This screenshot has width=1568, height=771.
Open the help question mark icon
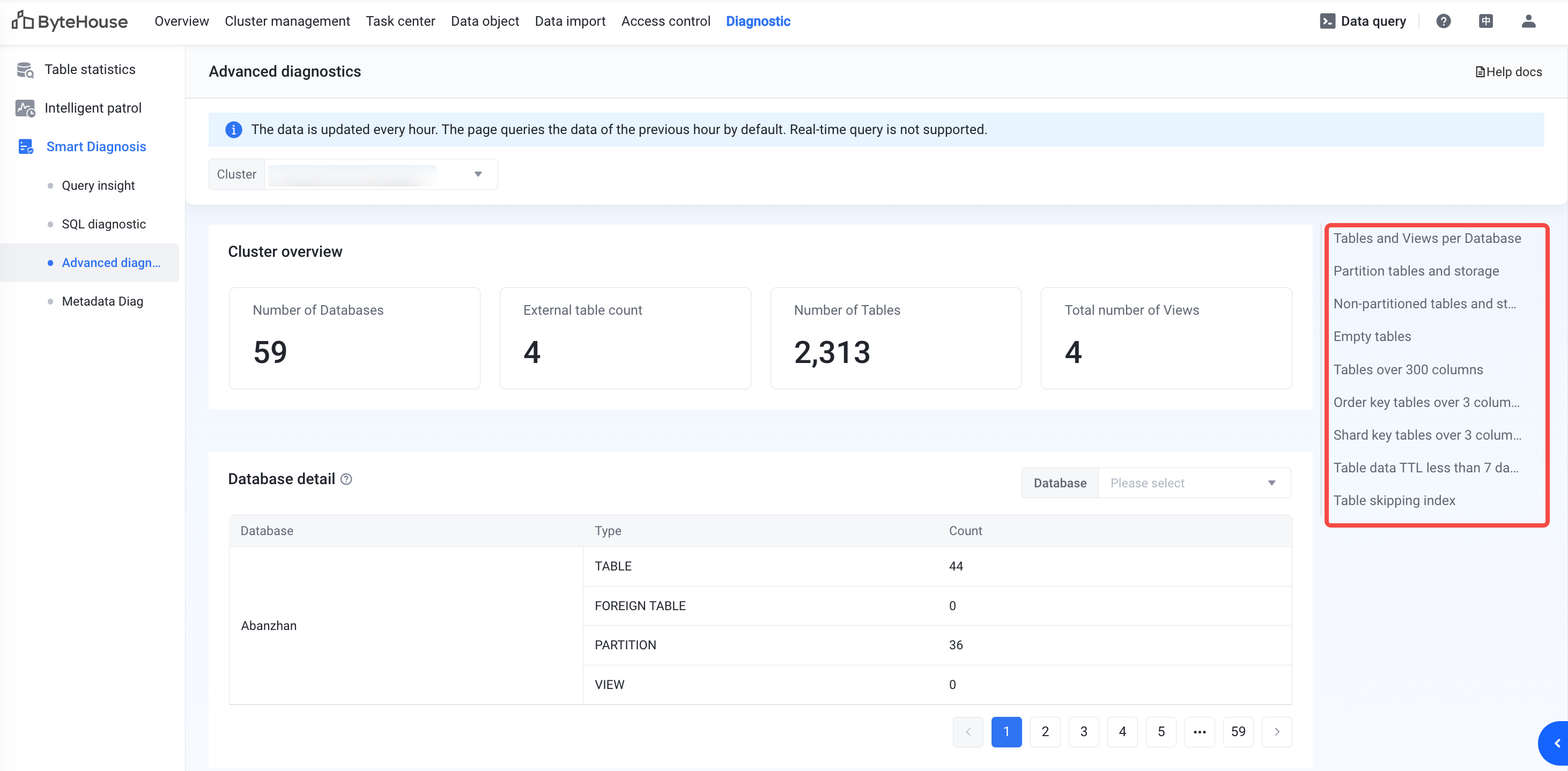1443,21
